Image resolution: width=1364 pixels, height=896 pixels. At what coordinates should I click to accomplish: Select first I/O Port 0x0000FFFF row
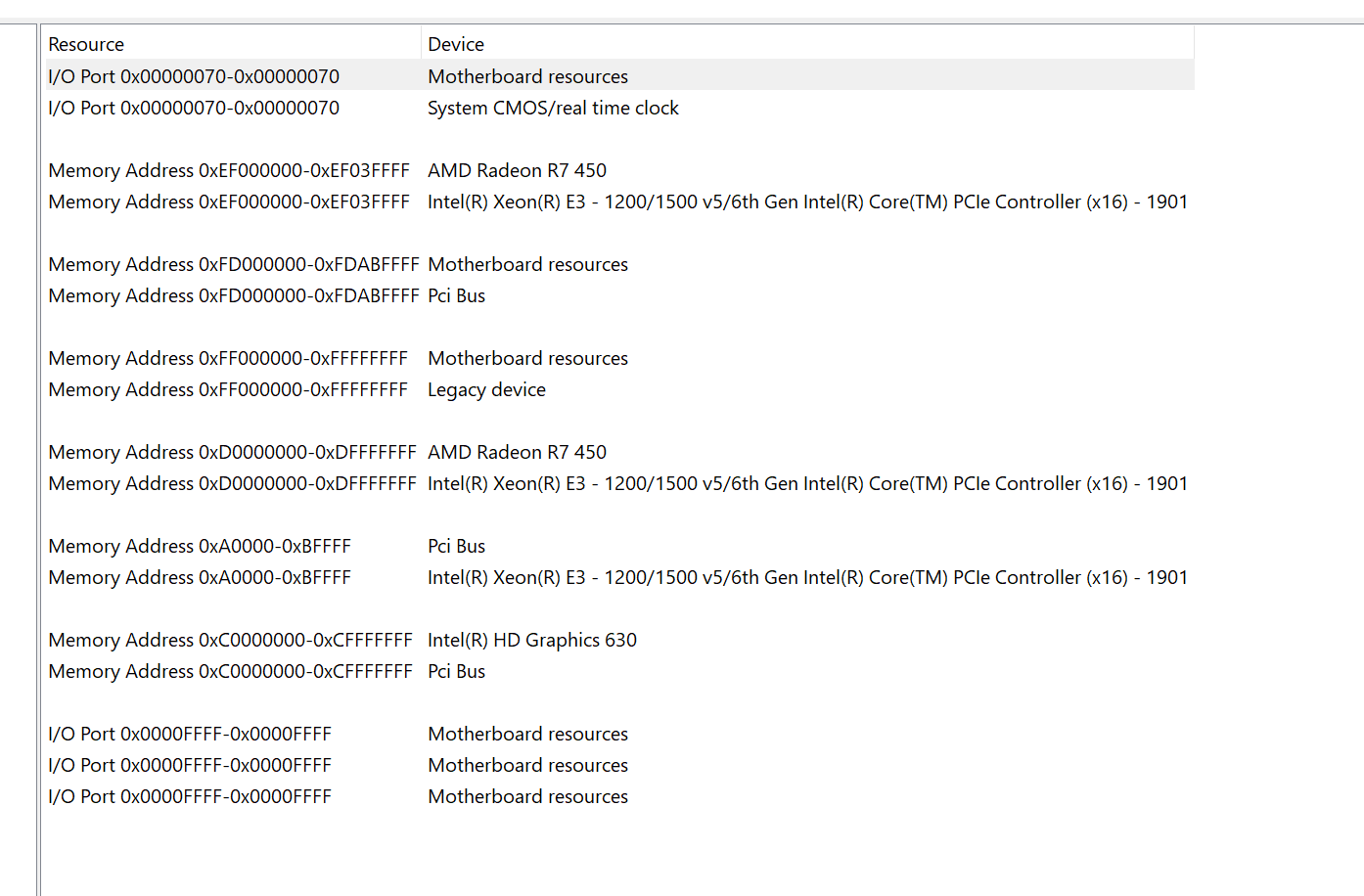coord(190,734)
